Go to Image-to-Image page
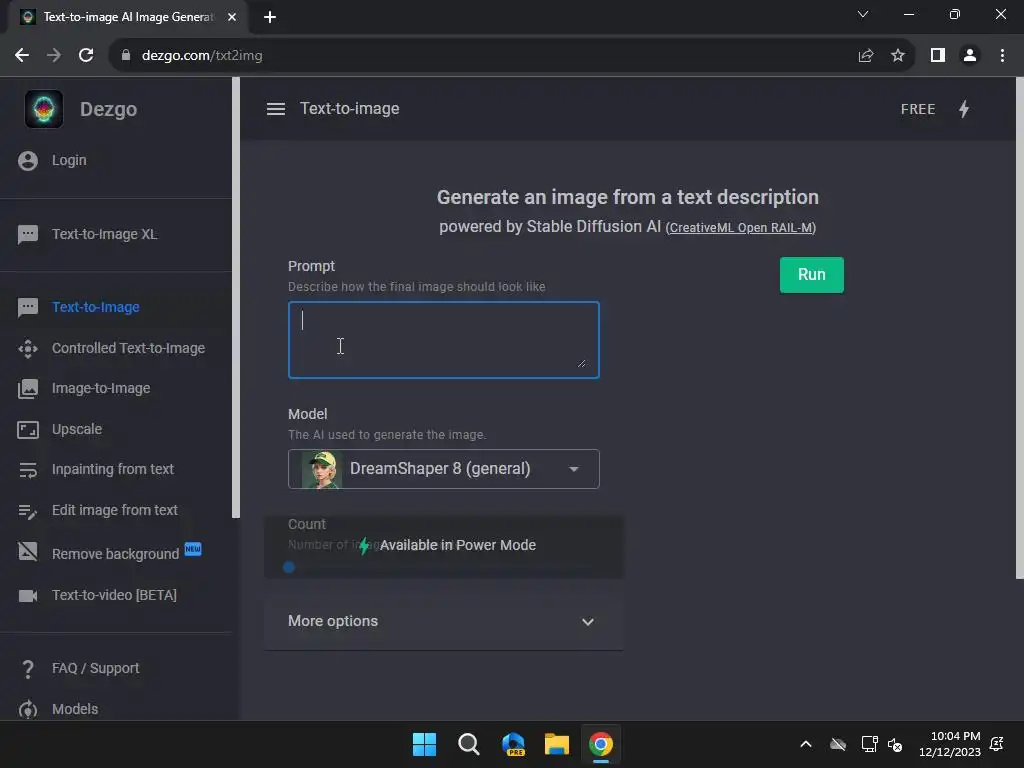This screenshot has height=768, width=1024. tap(101, 389)
